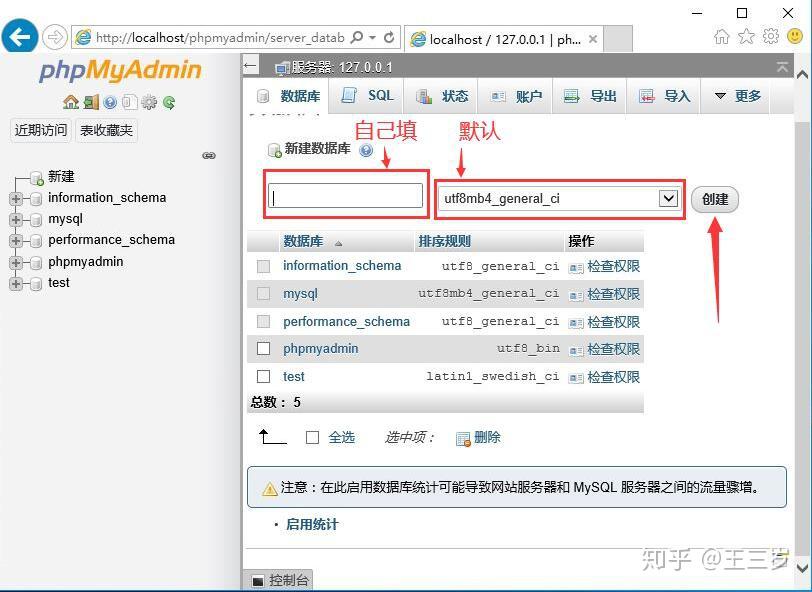
Task: Open the 控制台 console bar
Action: 279,581
